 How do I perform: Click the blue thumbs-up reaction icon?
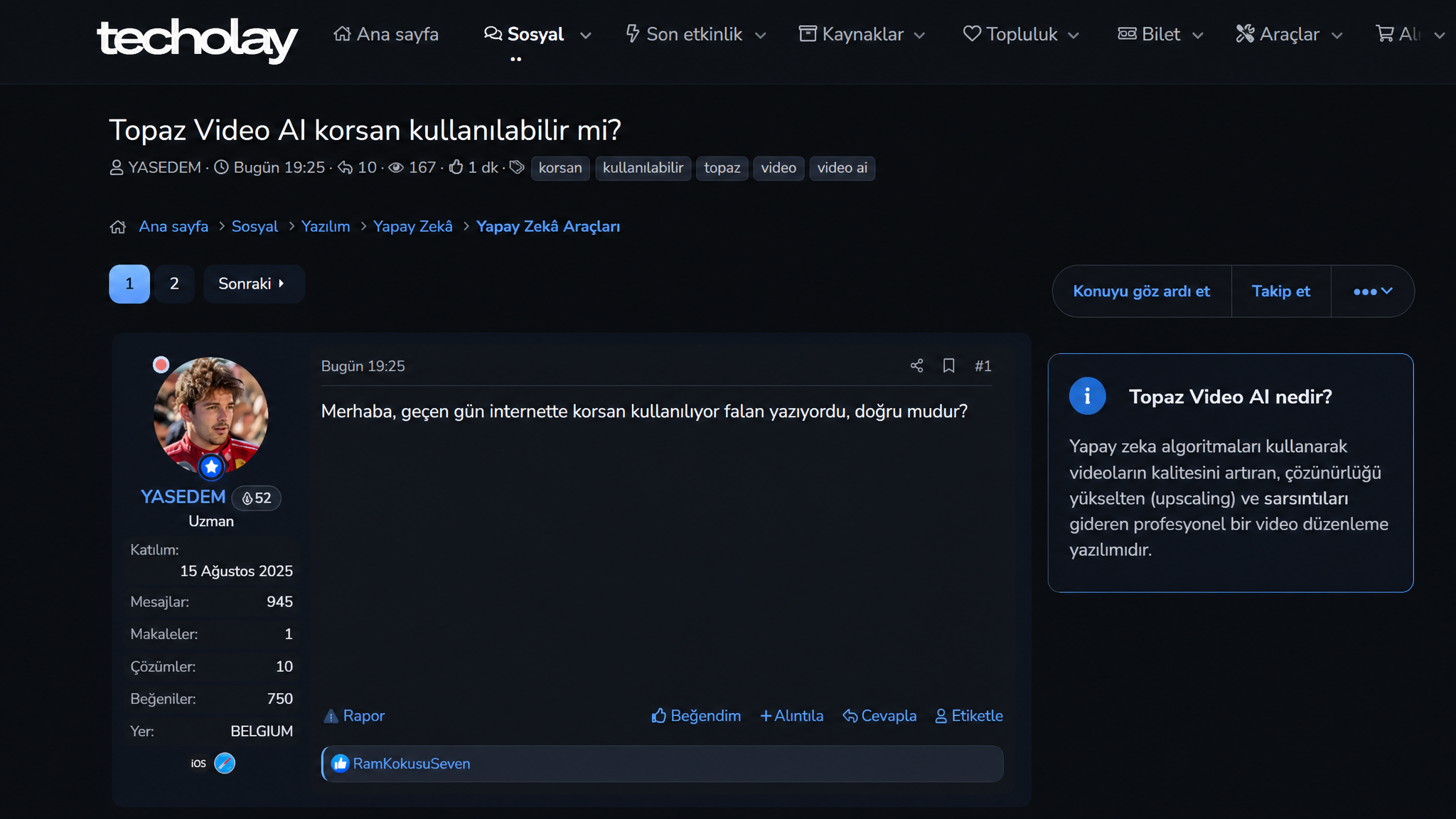pos(340,764)
